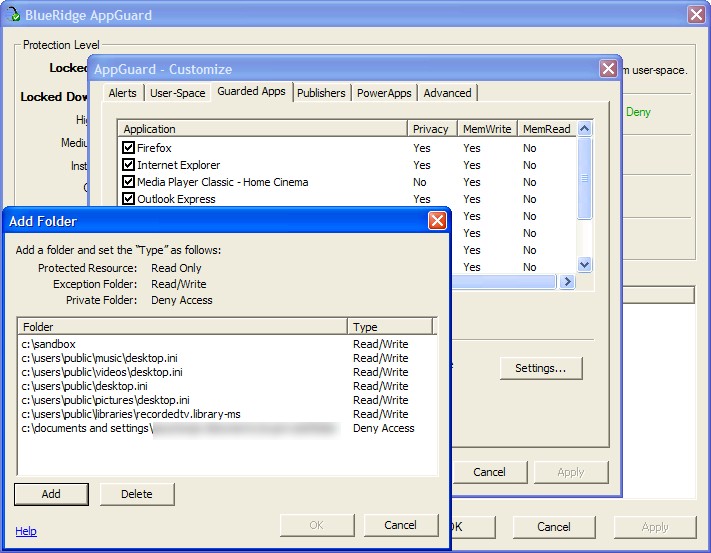Click the Folder column header
Screen dimensions: 711x553
pyautogui.click(x=182, y=326)
